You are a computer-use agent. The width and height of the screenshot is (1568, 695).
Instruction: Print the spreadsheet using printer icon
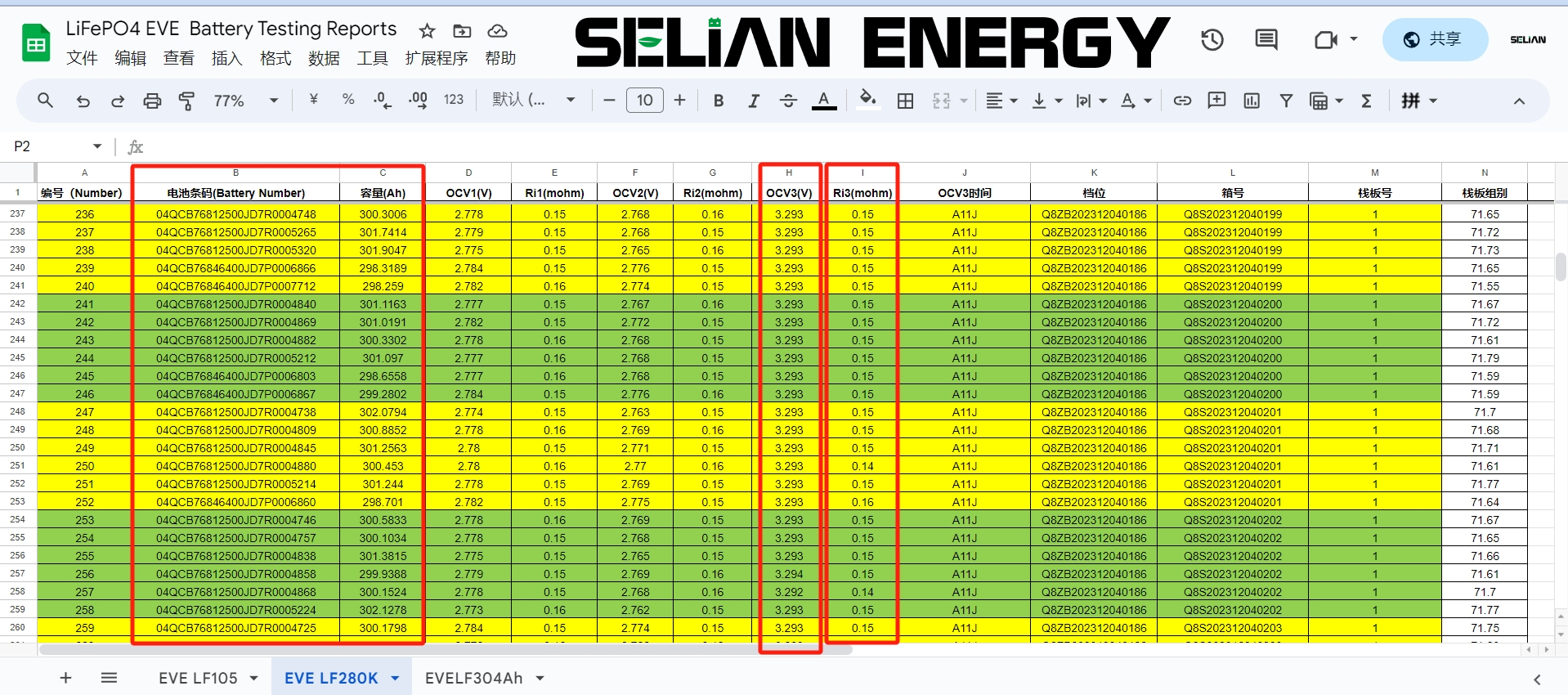click(x=152, y=101)
